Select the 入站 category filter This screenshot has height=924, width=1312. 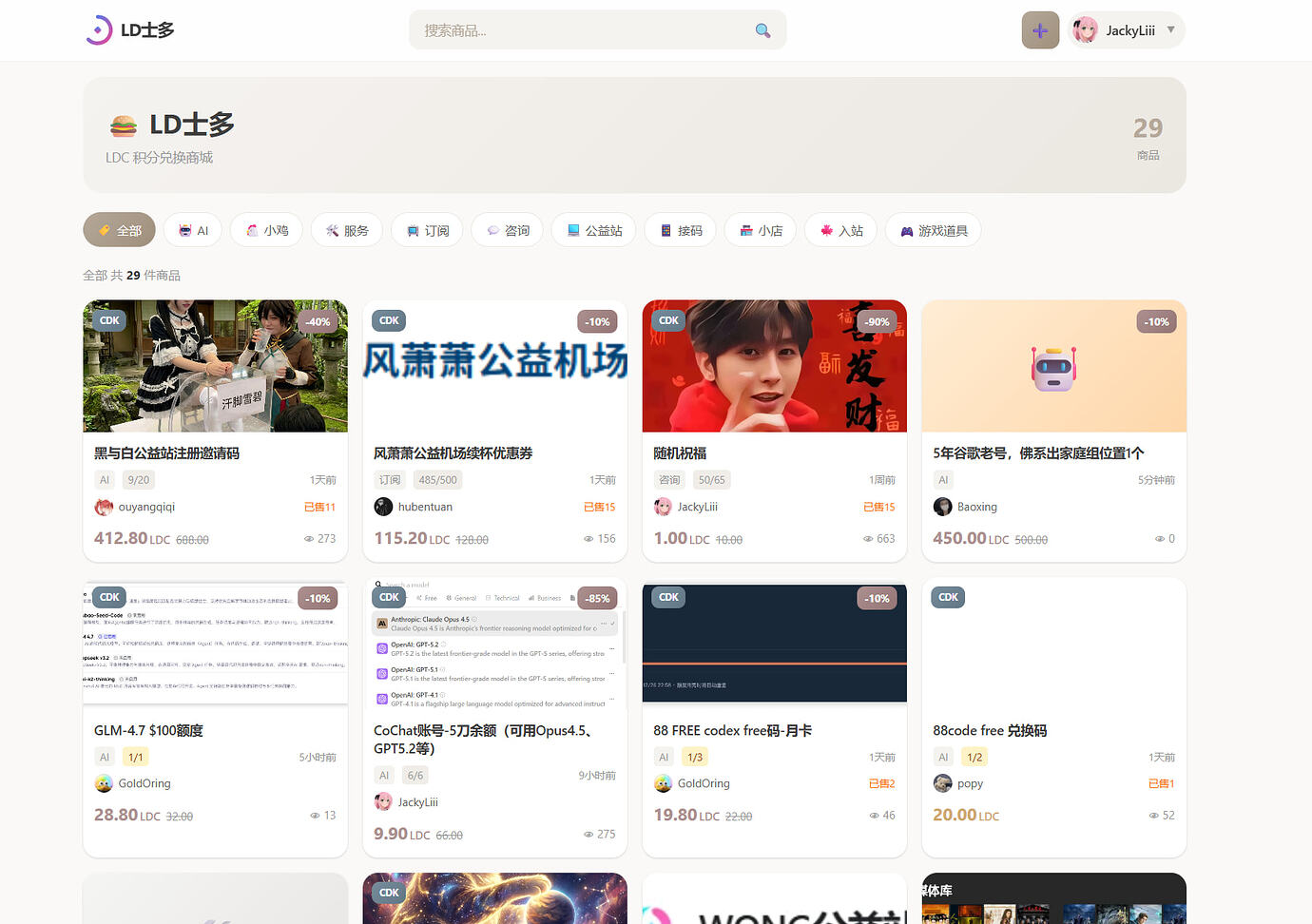[841, 230]
